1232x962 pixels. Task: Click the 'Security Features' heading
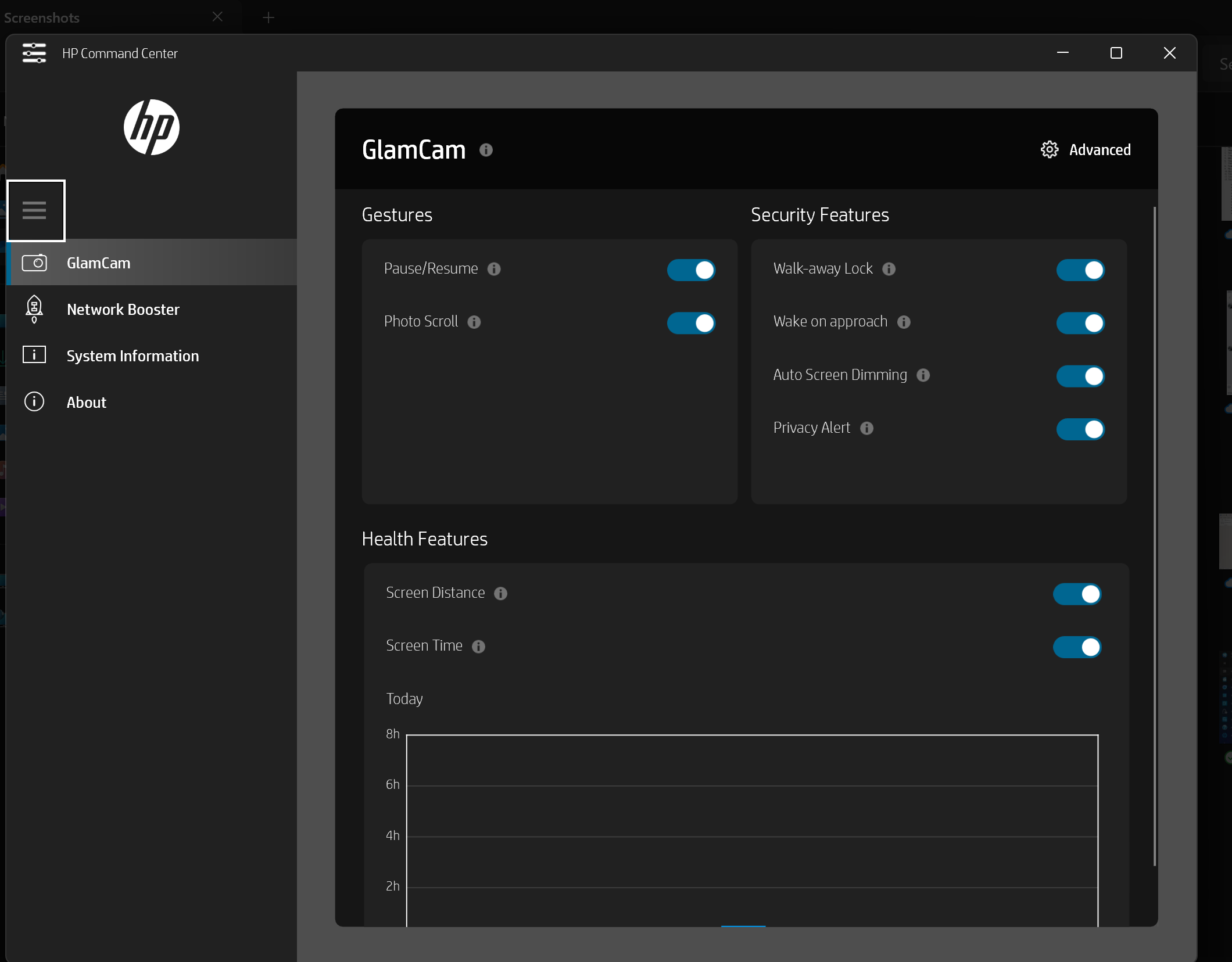(x=819, y=215)
